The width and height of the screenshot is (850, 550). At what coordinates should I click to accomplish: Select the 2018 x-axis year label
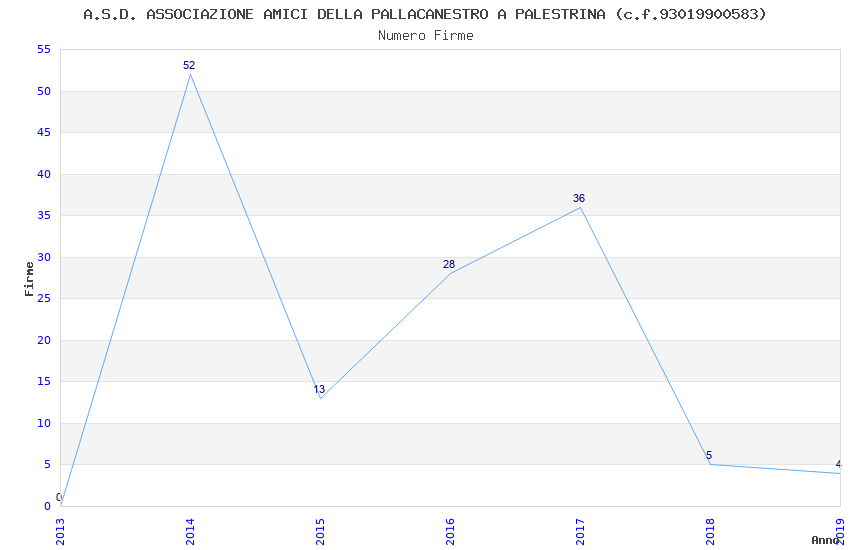(x=710, y=530)
